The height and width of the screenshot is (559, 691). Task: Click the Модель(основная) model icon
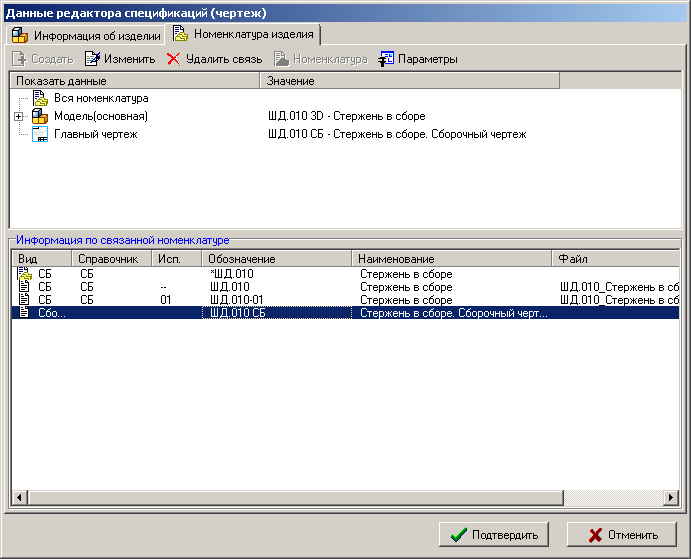click(40, 116)
